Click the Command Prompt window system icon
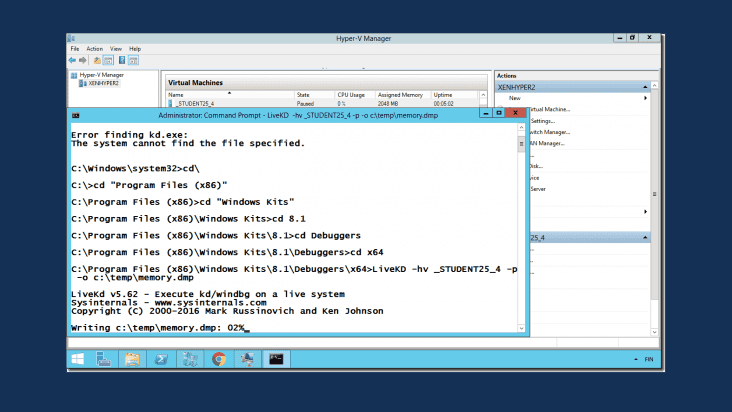Image resolution: width=732 pixels, height=412 pixels. [76, 115]
